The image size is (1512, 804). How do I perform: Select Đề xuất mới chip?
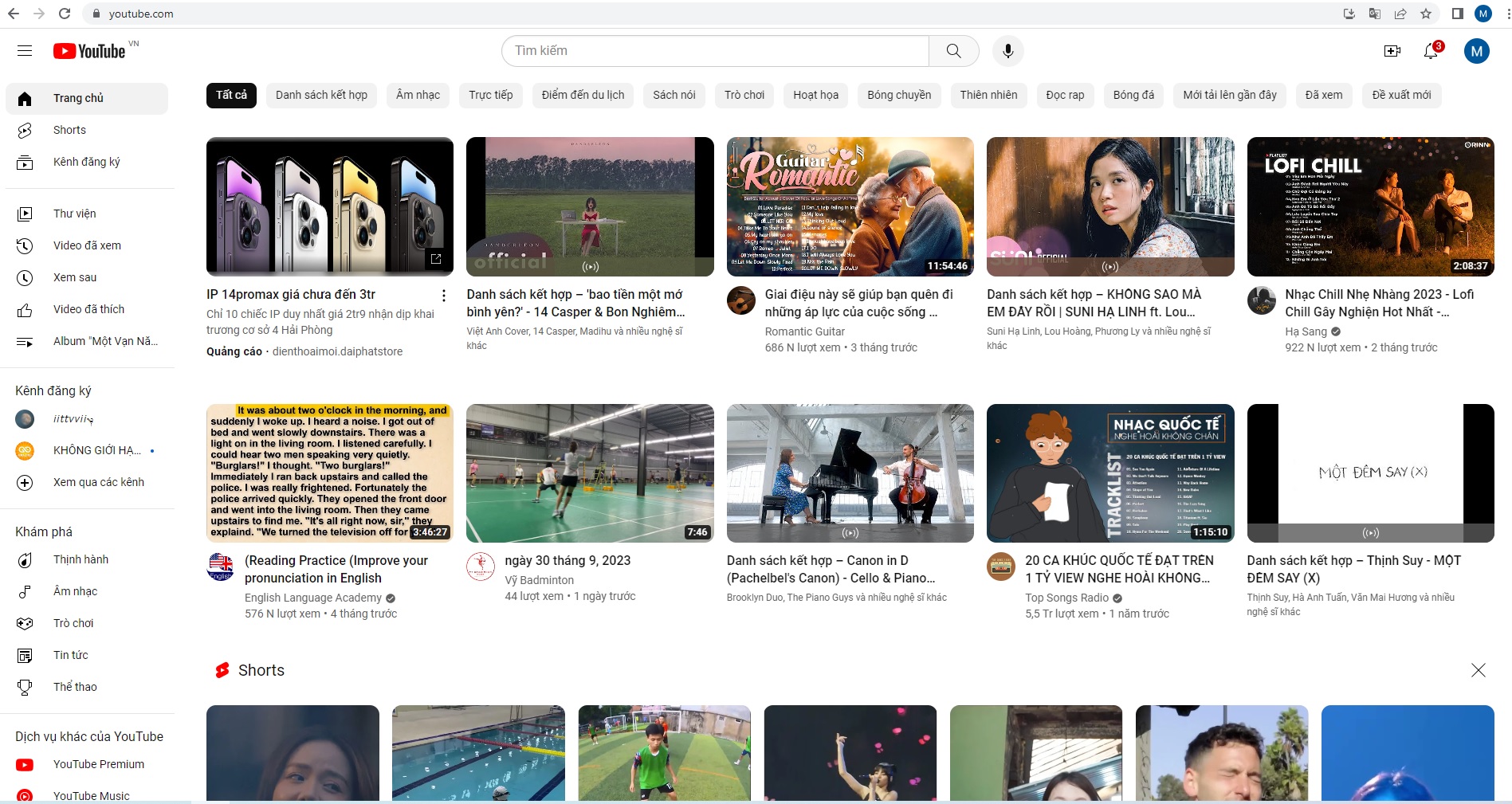(1401, 95)
